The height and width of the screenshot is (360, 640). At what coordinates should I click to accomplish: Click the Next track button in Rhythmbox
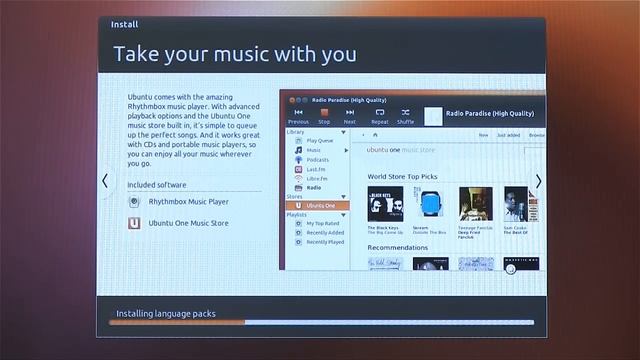350,116
